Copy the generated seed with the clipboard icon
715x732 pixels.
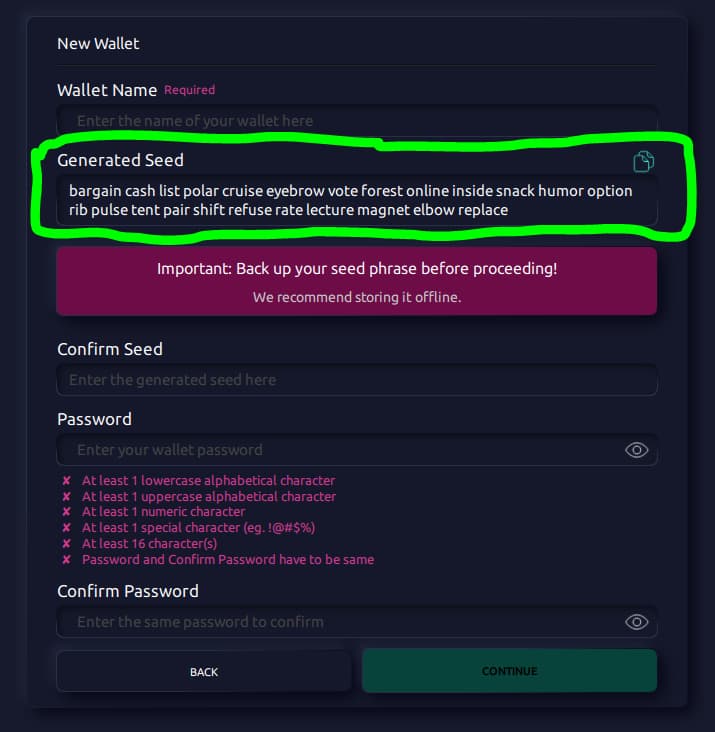(x=643, y=162)
